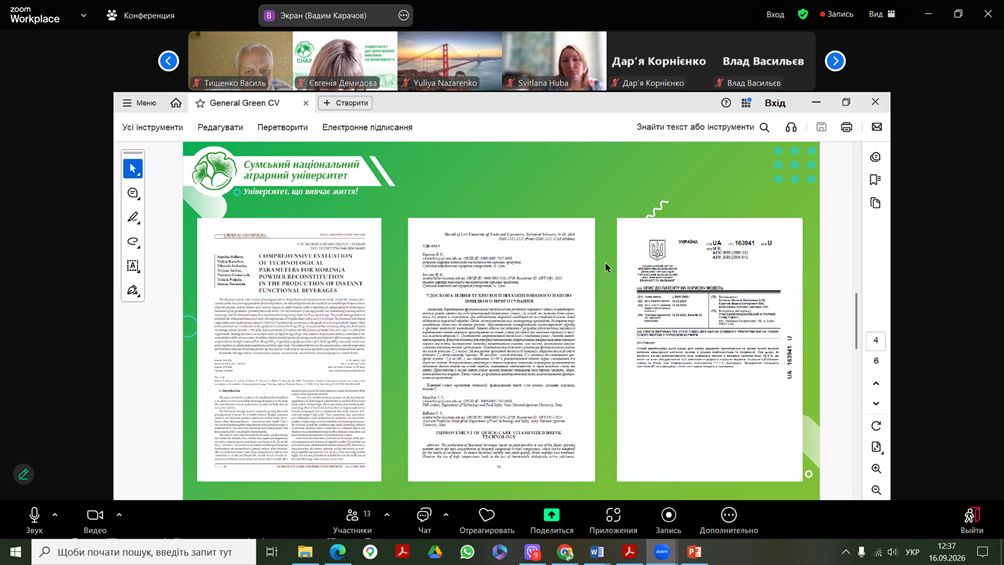1004x565 pixels.
Task: Click the Створити button
Action: [x=345, y=103]
